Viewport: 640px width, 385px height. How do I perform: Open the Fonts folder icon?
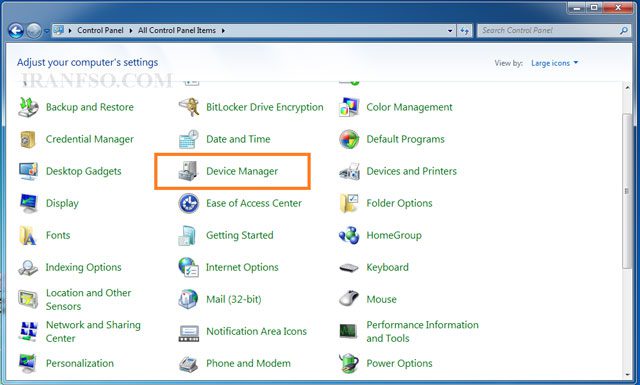pyautogui.click(x=28, y=236)
